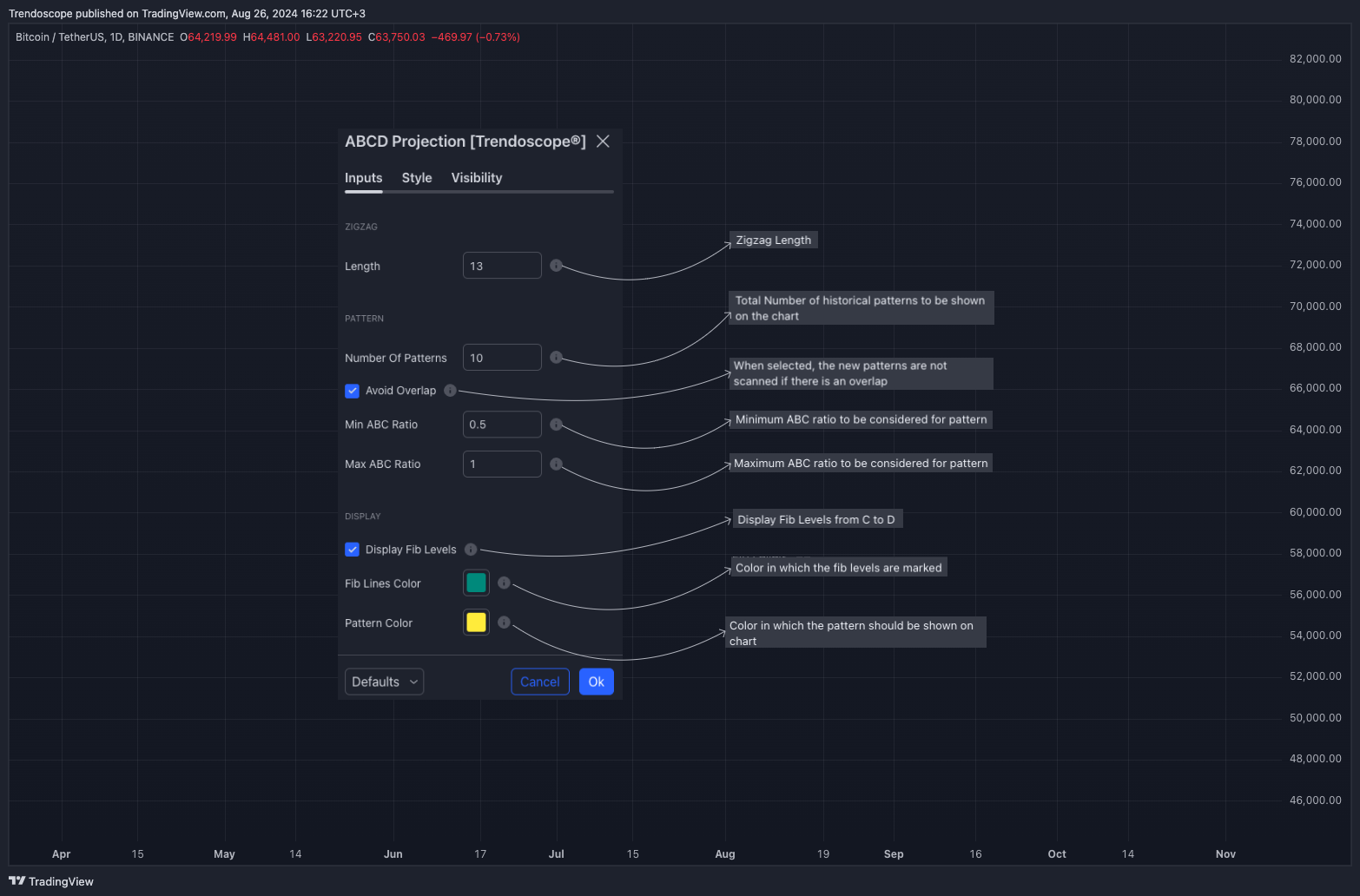Viewport: 1360px width, 896px height.
Task: Switch to the Style tab
Action: click(x=417, y=178)
